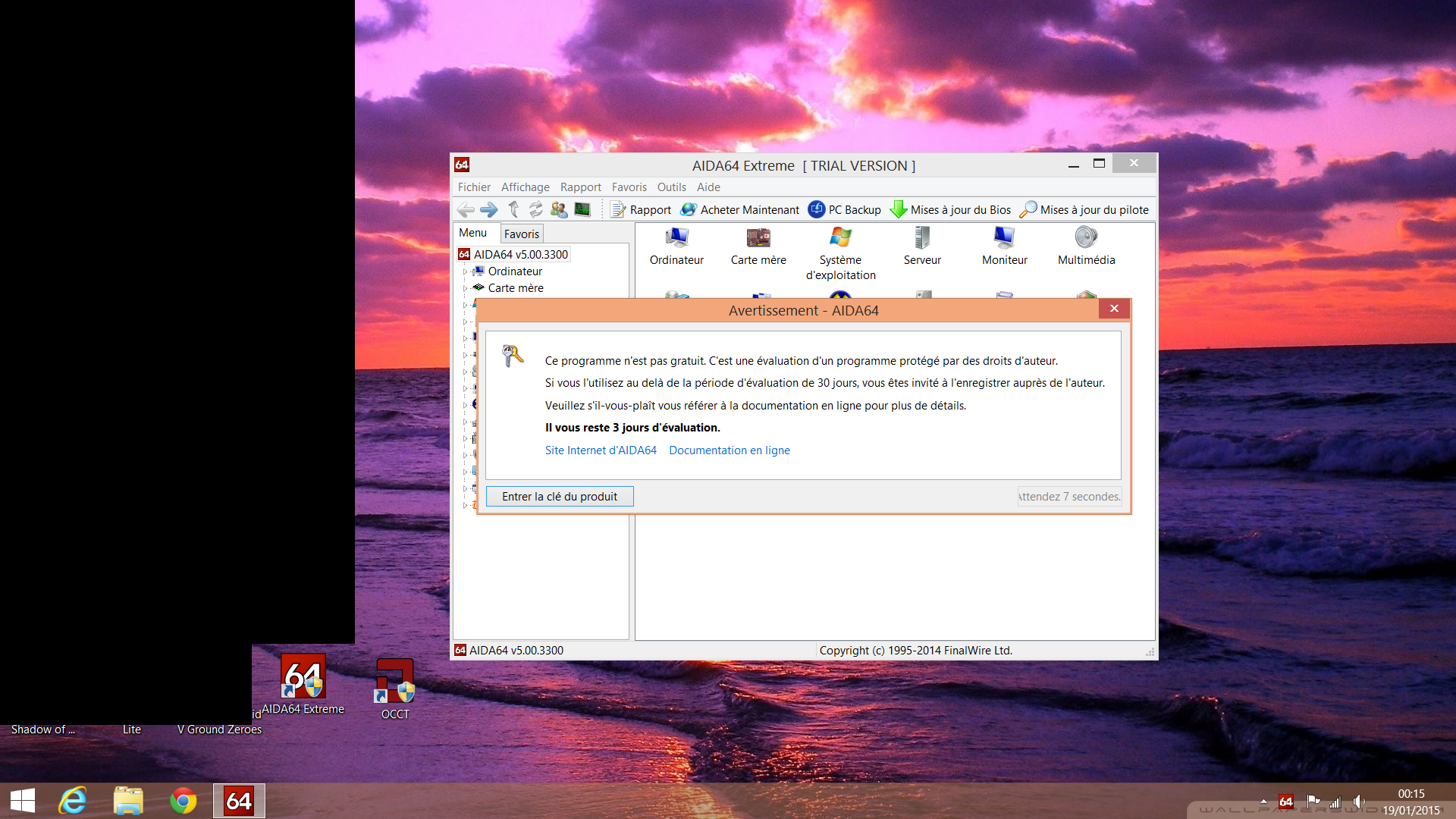Click the Refresh arrows toolbar icon
Viewport: 1456px width, 819px height.
[536, 210]
